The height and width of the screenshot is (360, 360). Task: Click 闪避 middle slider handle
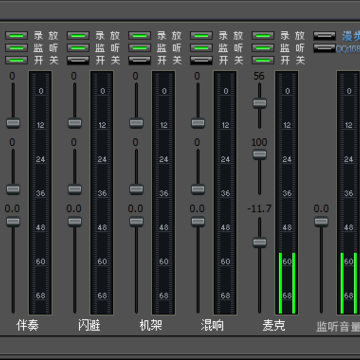pos(75,189)
